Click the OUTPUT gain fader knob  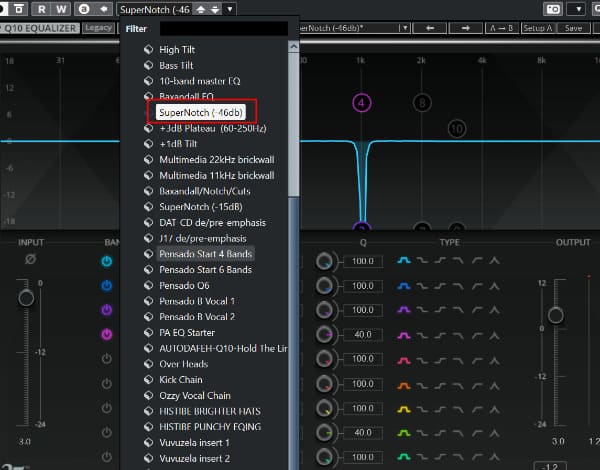pos(555,316)
